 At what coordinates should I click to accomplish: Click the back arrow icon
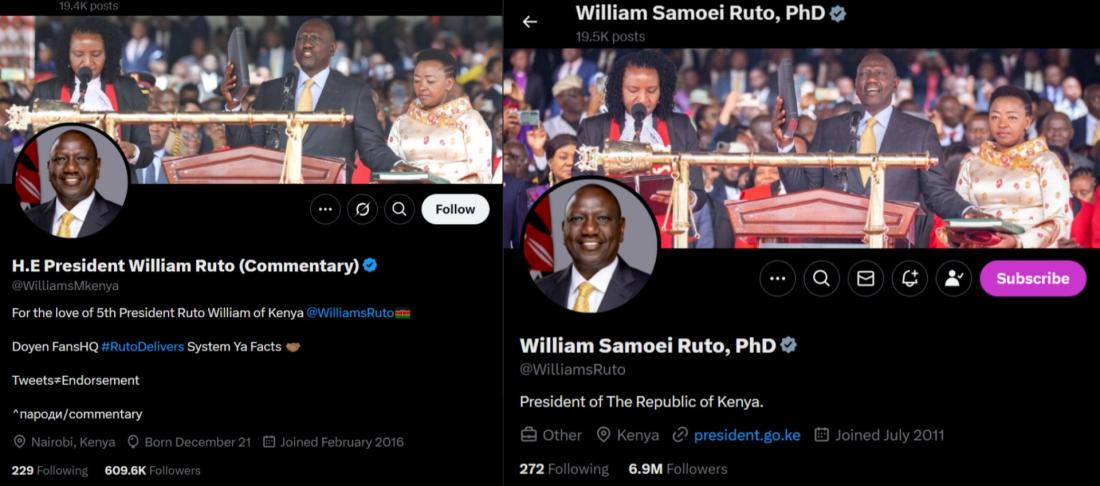[x=530, y=22]
